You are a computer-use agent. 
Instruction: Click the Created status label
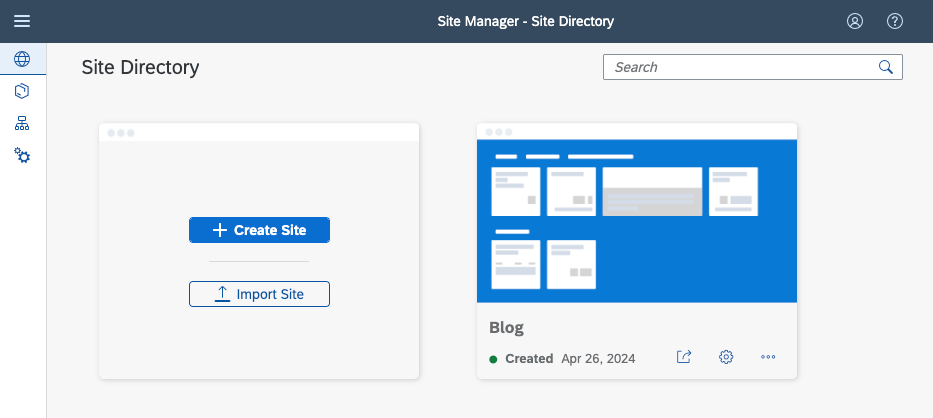pyautogui.click(x=529, y=359)
